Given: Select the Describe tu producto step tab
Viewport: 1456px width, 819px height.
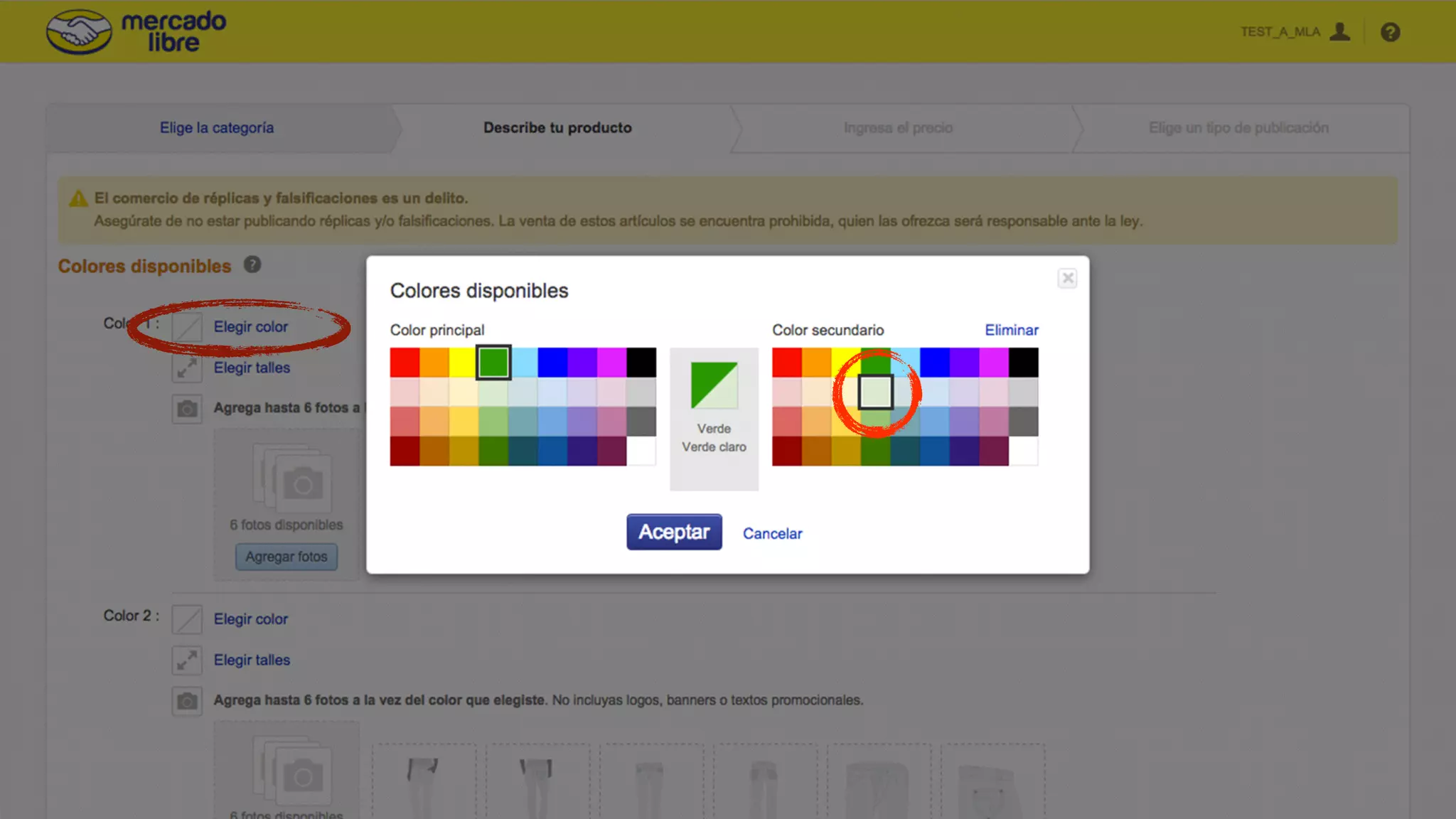Looking at the screenshot, I should [x=557, y=128].
